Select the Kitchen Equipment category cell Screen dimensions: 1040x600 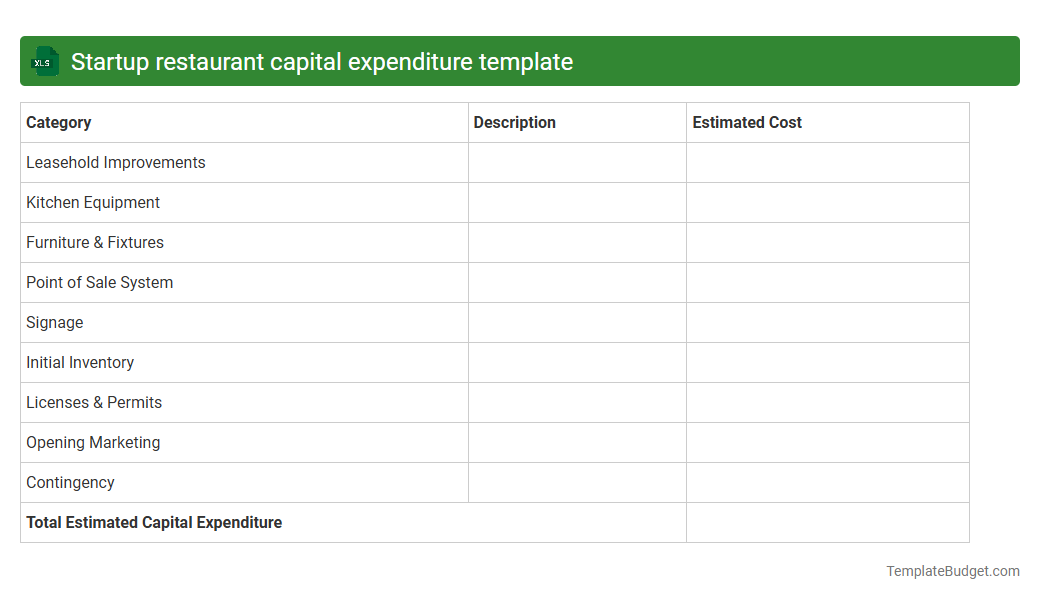(x=92, y=202)
